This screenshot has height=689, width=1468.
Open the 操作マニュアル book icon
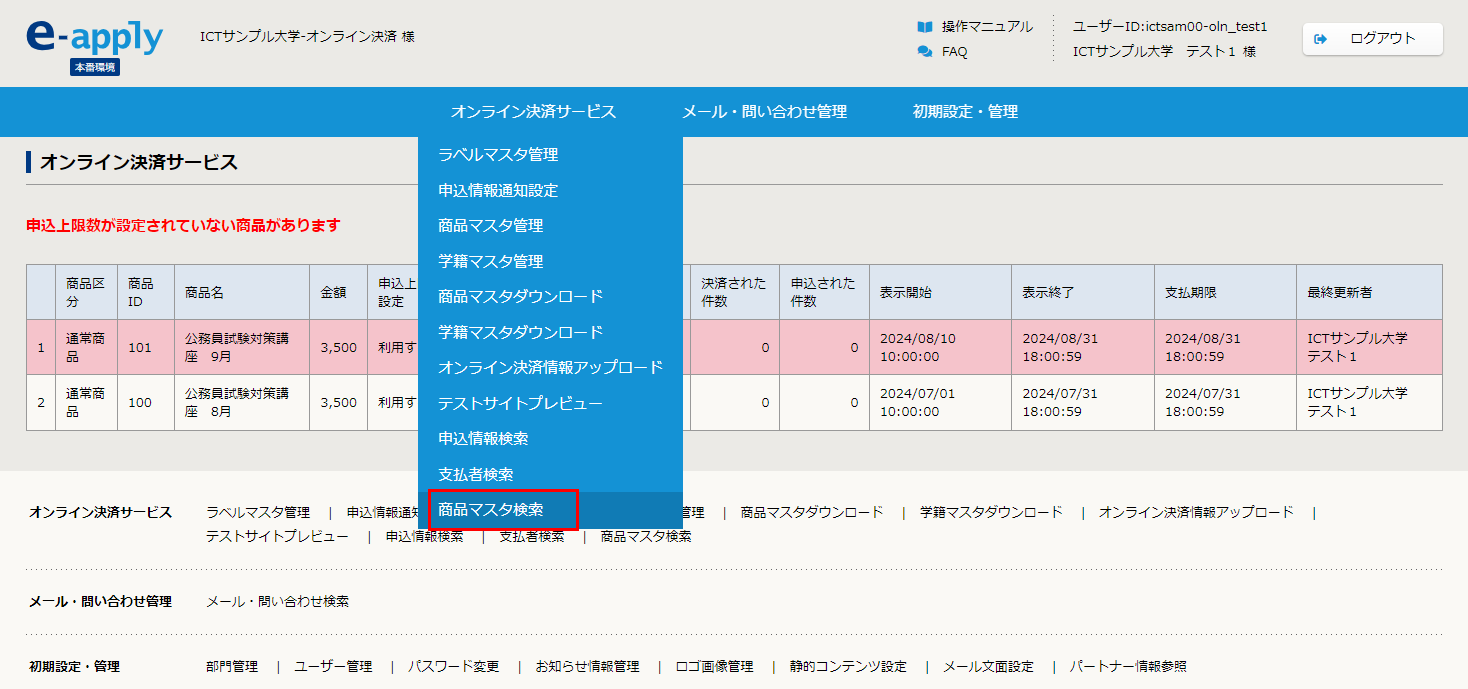[925, 26]
